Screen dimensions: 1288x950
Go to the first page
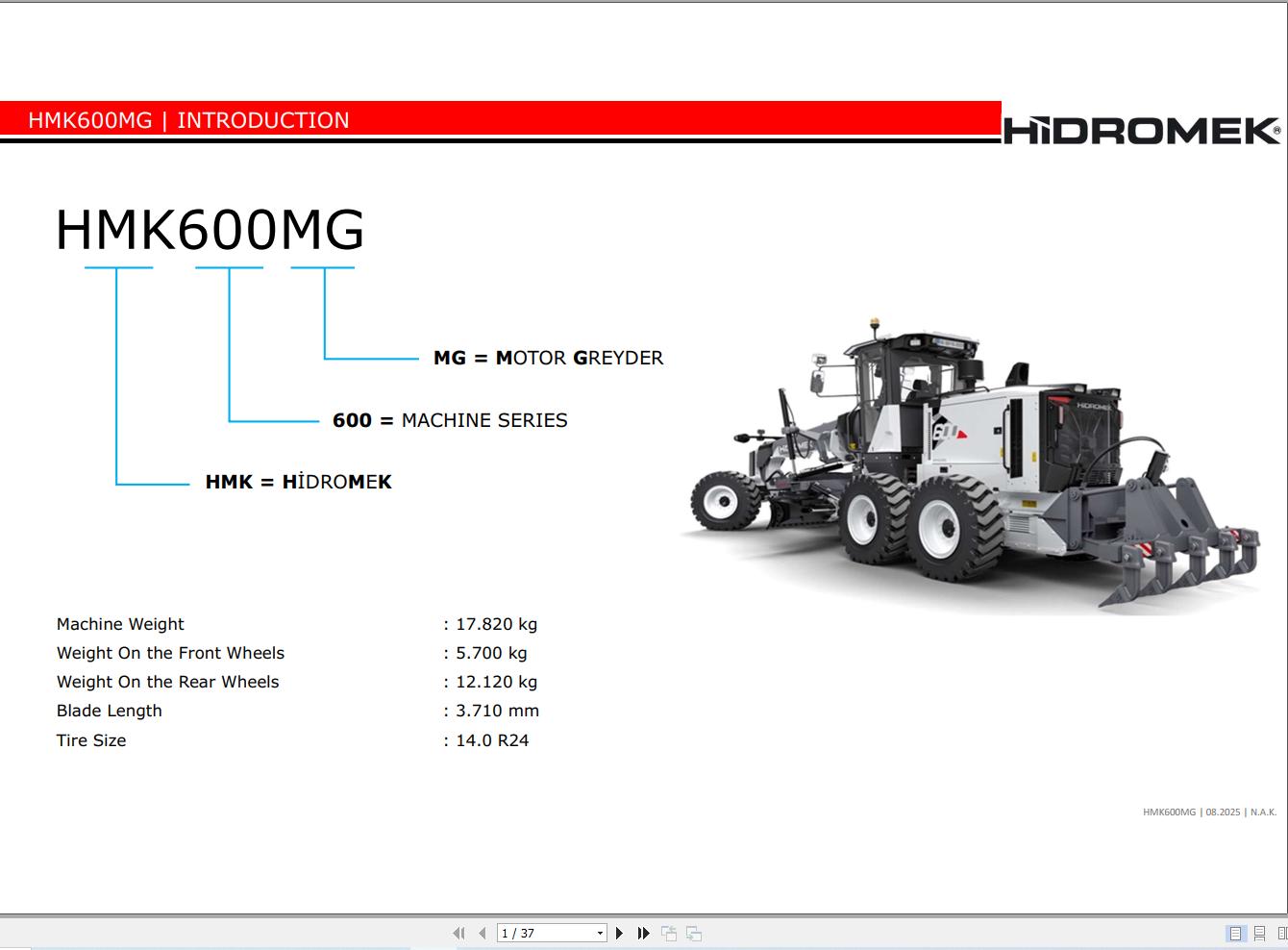[458, 933]
